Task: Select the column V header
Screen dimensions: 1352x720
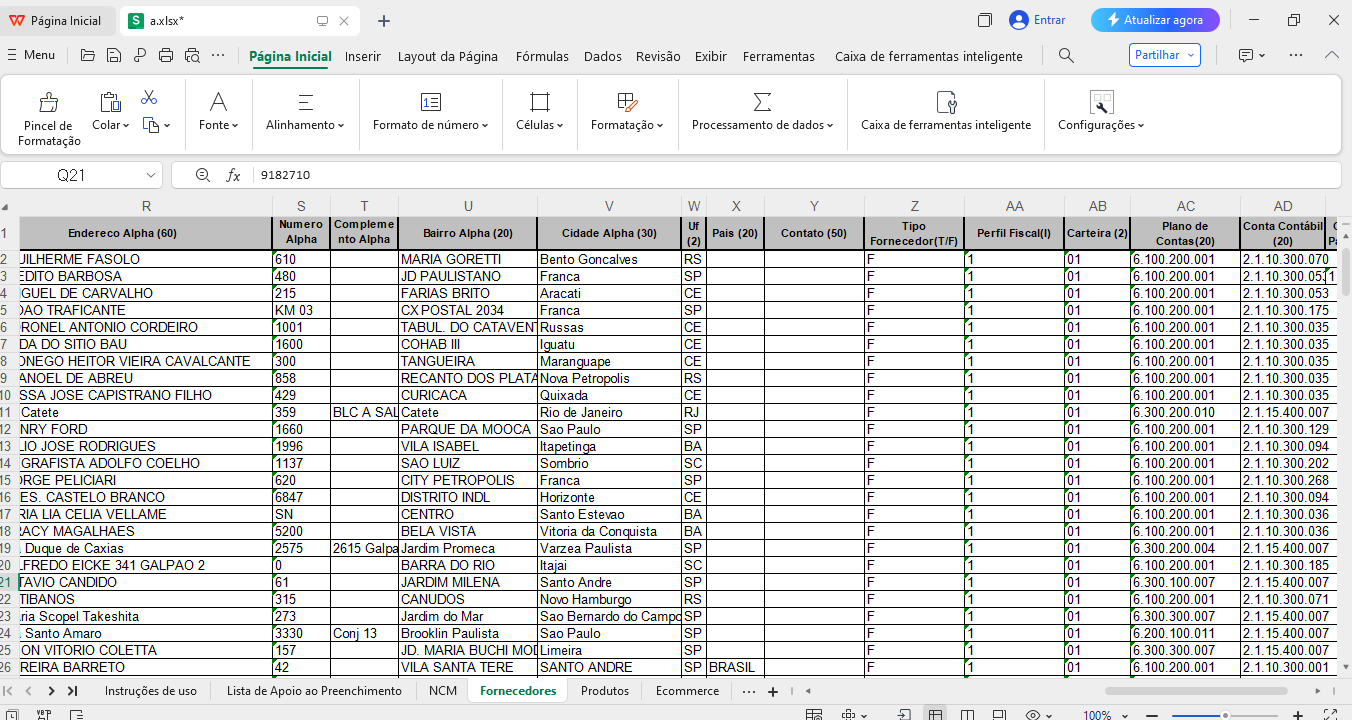Action: click(x=609, y=206)
